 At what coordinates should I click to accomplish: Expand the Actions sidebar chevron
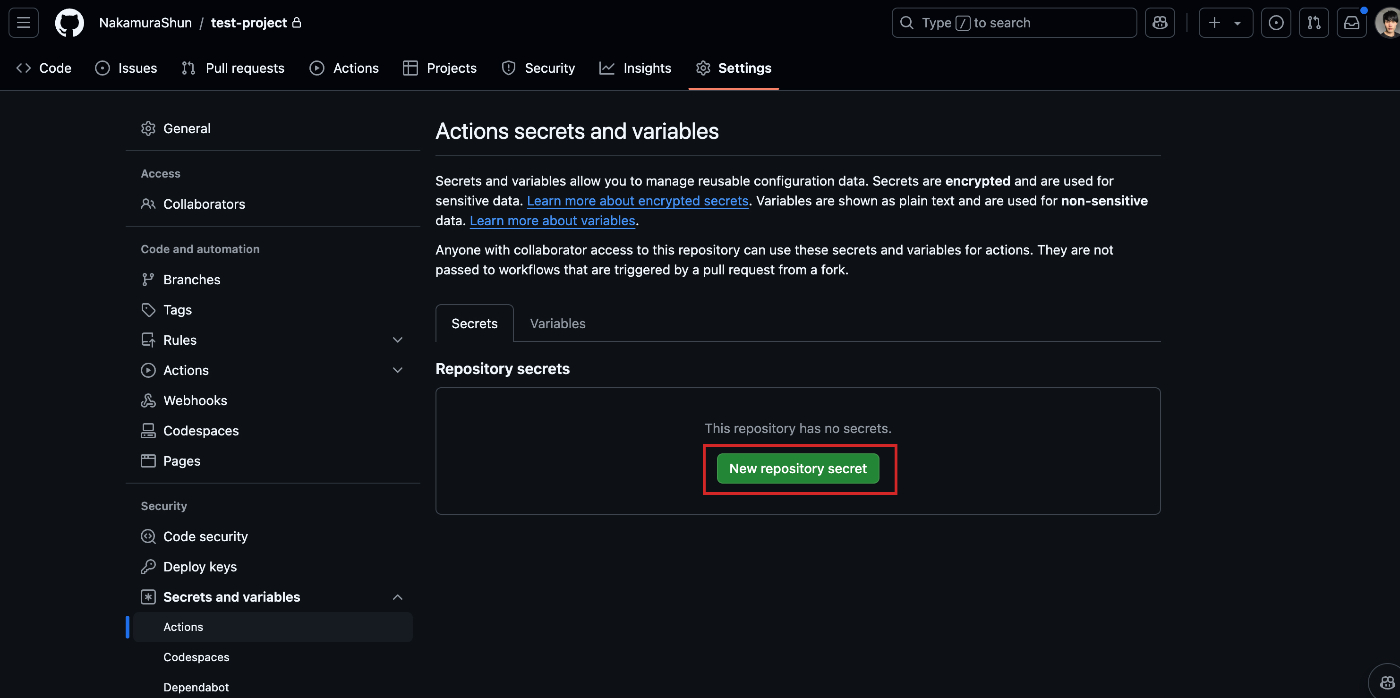398,370
